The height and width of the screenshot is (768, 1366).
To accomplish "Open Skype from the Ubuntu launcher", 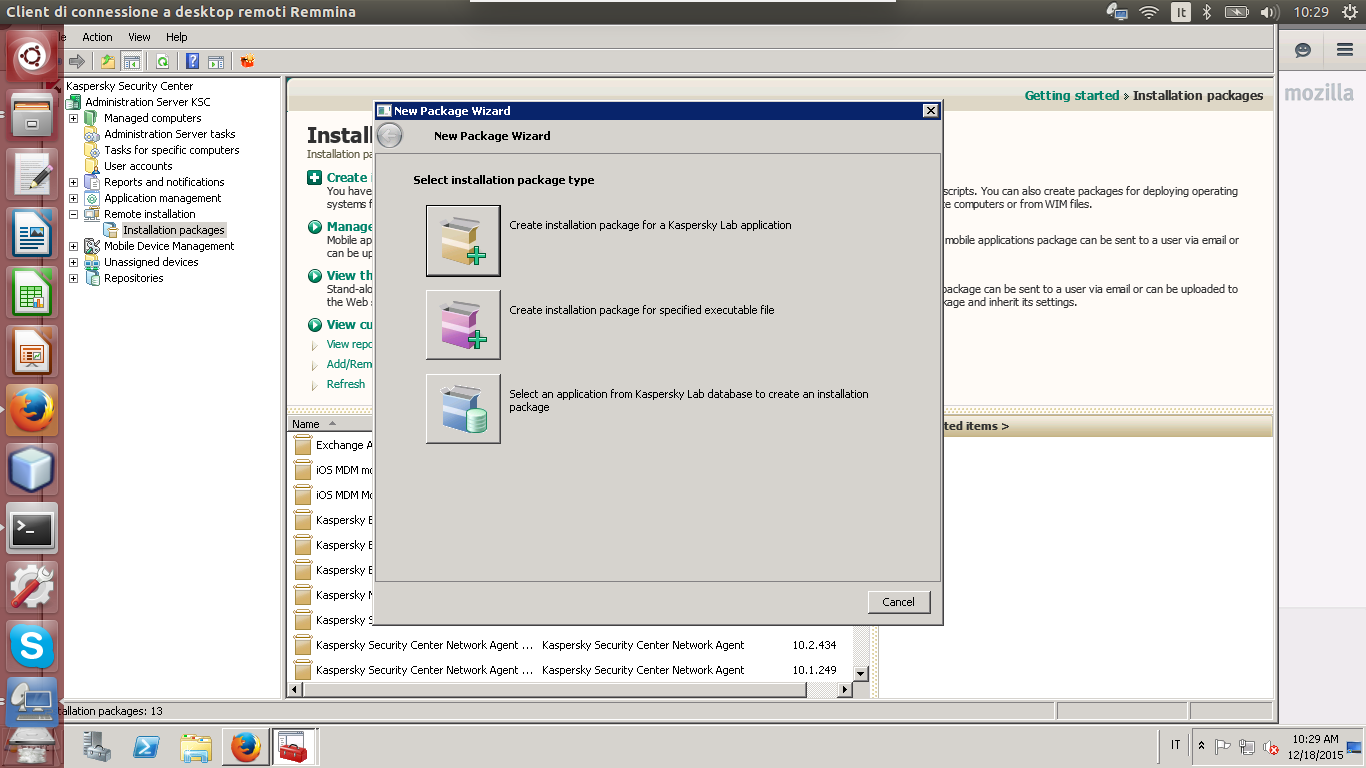I will (x=32, y=646).
